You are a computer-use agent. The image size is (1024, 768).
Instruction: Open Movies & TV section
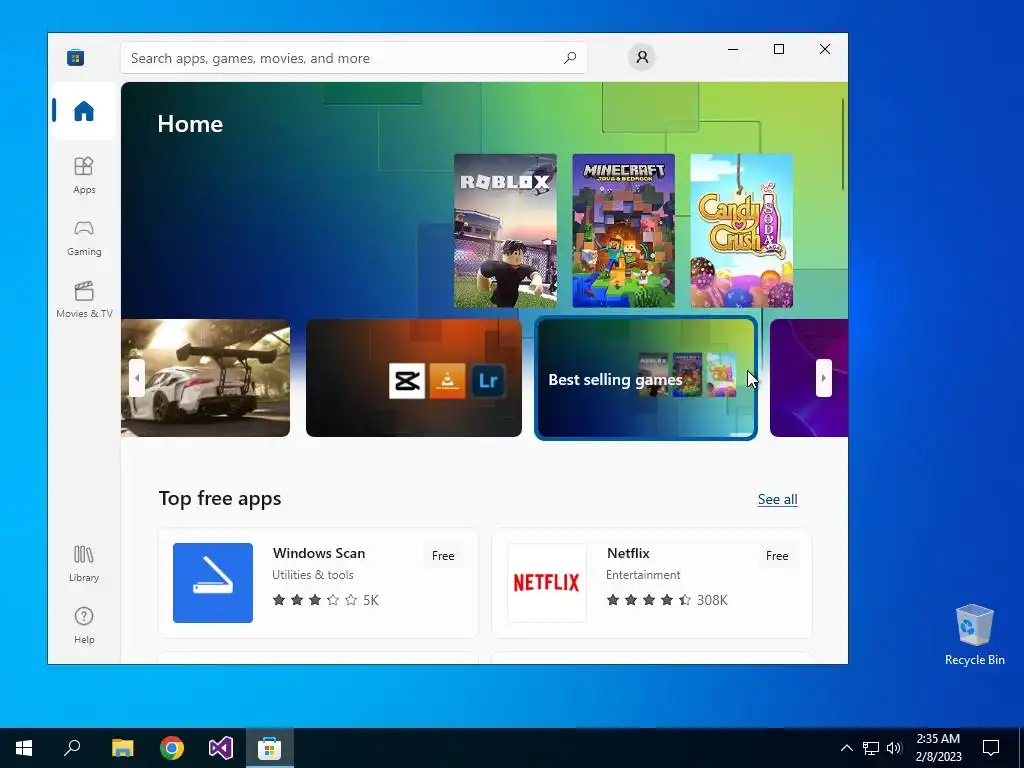[x=84, y=300]
